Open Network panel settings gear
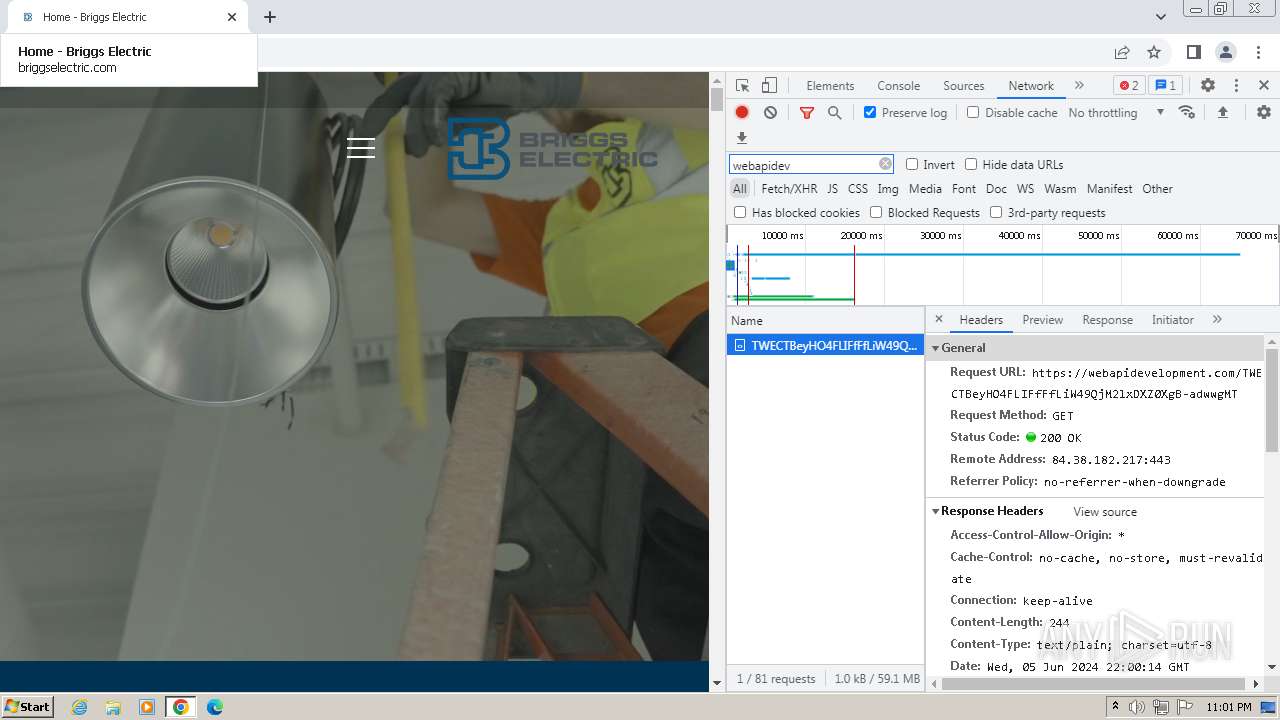Image resolution: width=1280 pixels, height=720 pixels. click(1264, 112)
